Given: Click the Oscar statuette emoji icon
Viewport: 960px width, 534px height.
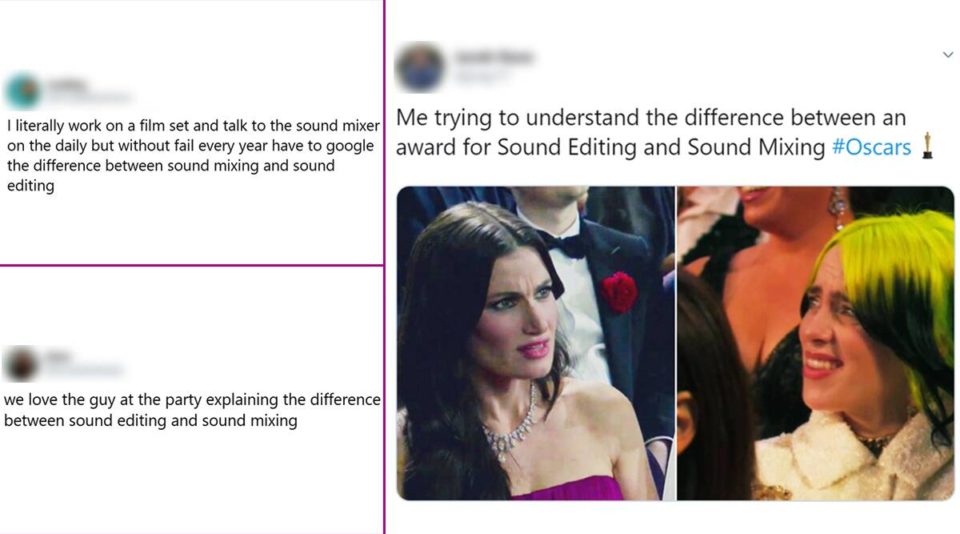Looking at the screenshot, I should tap(927, 146).
